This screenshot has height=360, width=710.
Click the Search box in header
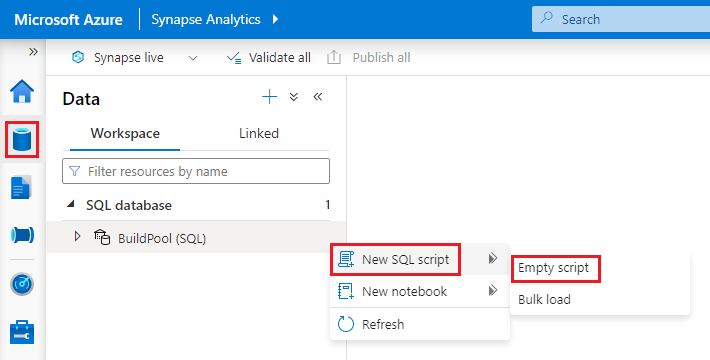coord(621,19)
